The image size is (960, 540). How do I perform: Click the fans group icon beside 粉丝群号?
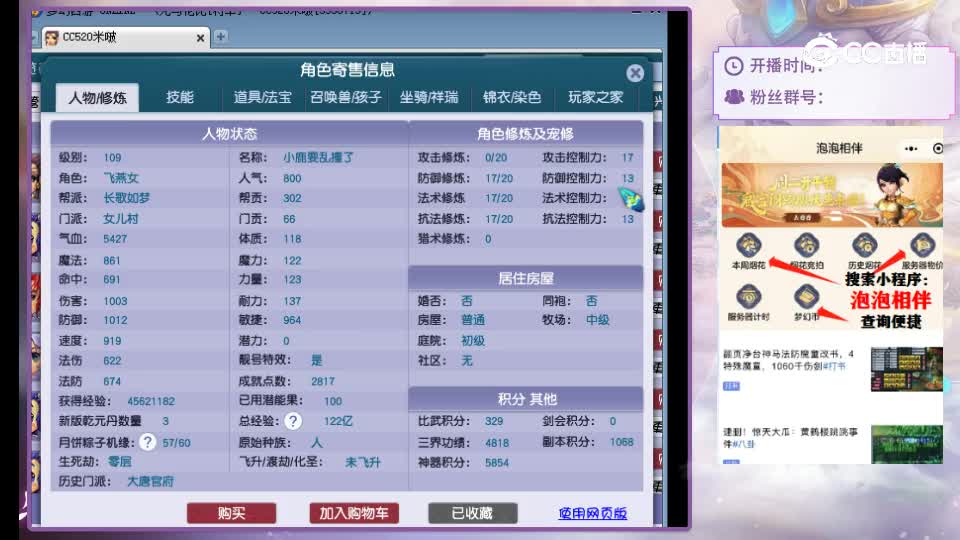pos(734,97)
